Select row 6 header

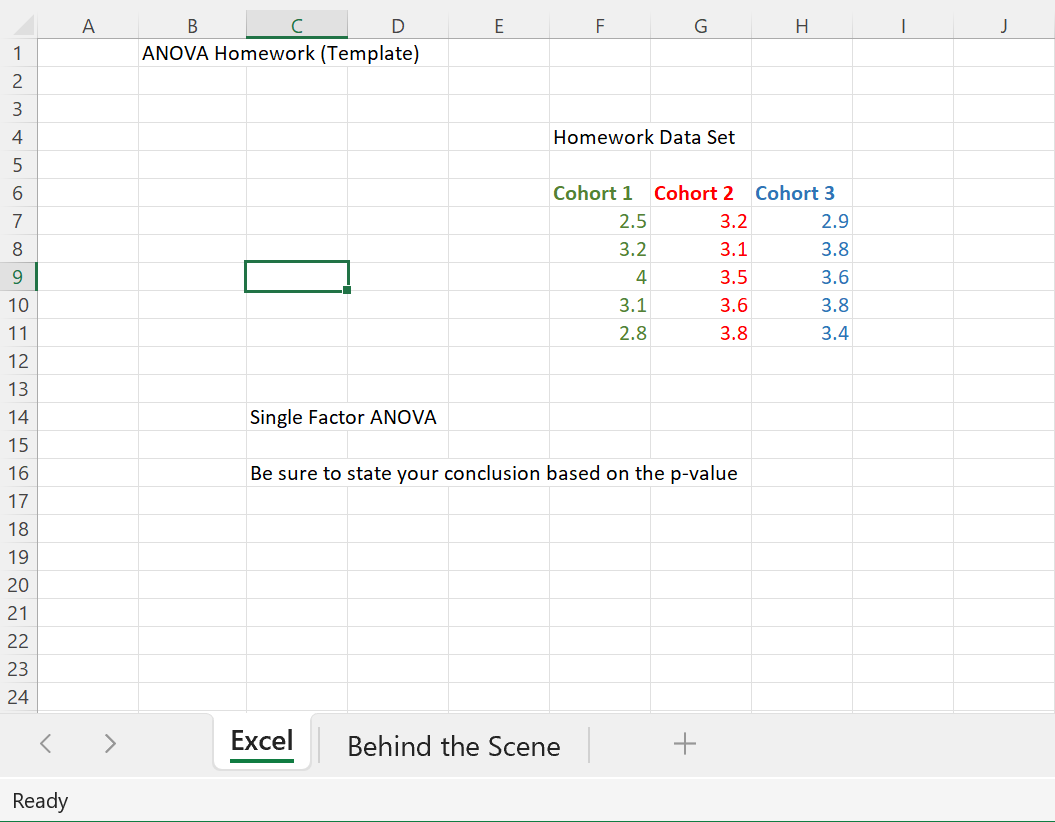pos(18,193)
